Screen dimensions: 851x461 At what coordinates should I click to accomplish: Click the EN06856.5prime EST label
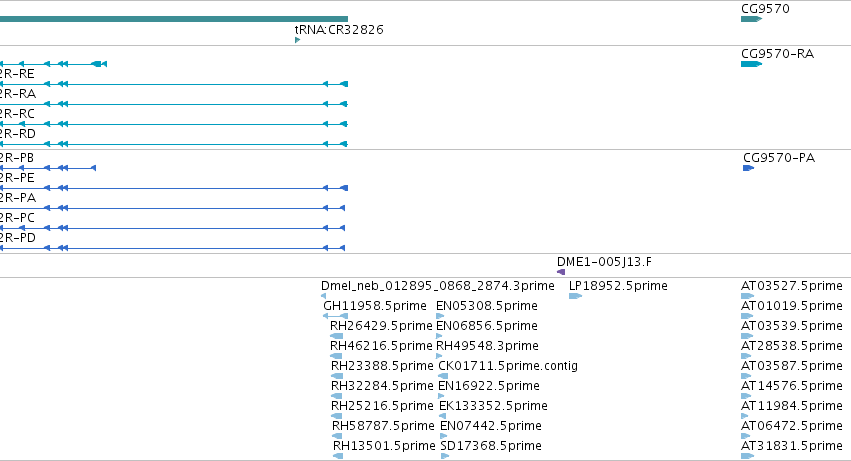pyautogui.click(x=487, y=326)
